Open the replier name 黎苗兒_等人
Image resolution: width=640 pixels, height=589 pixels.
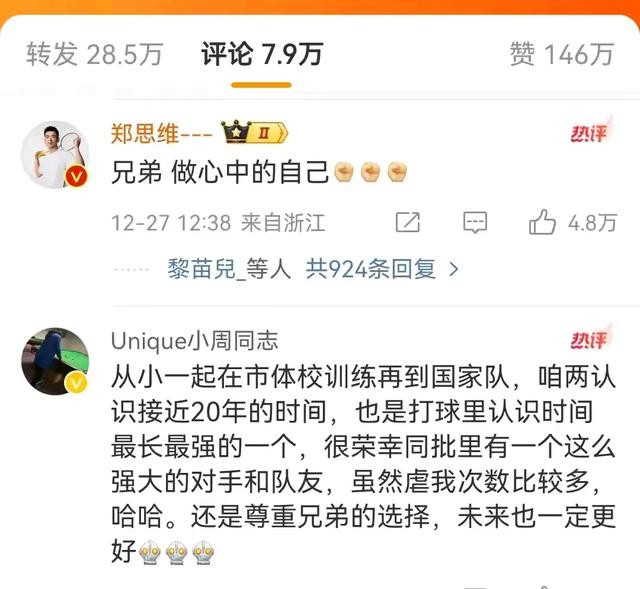pos(229,269)
